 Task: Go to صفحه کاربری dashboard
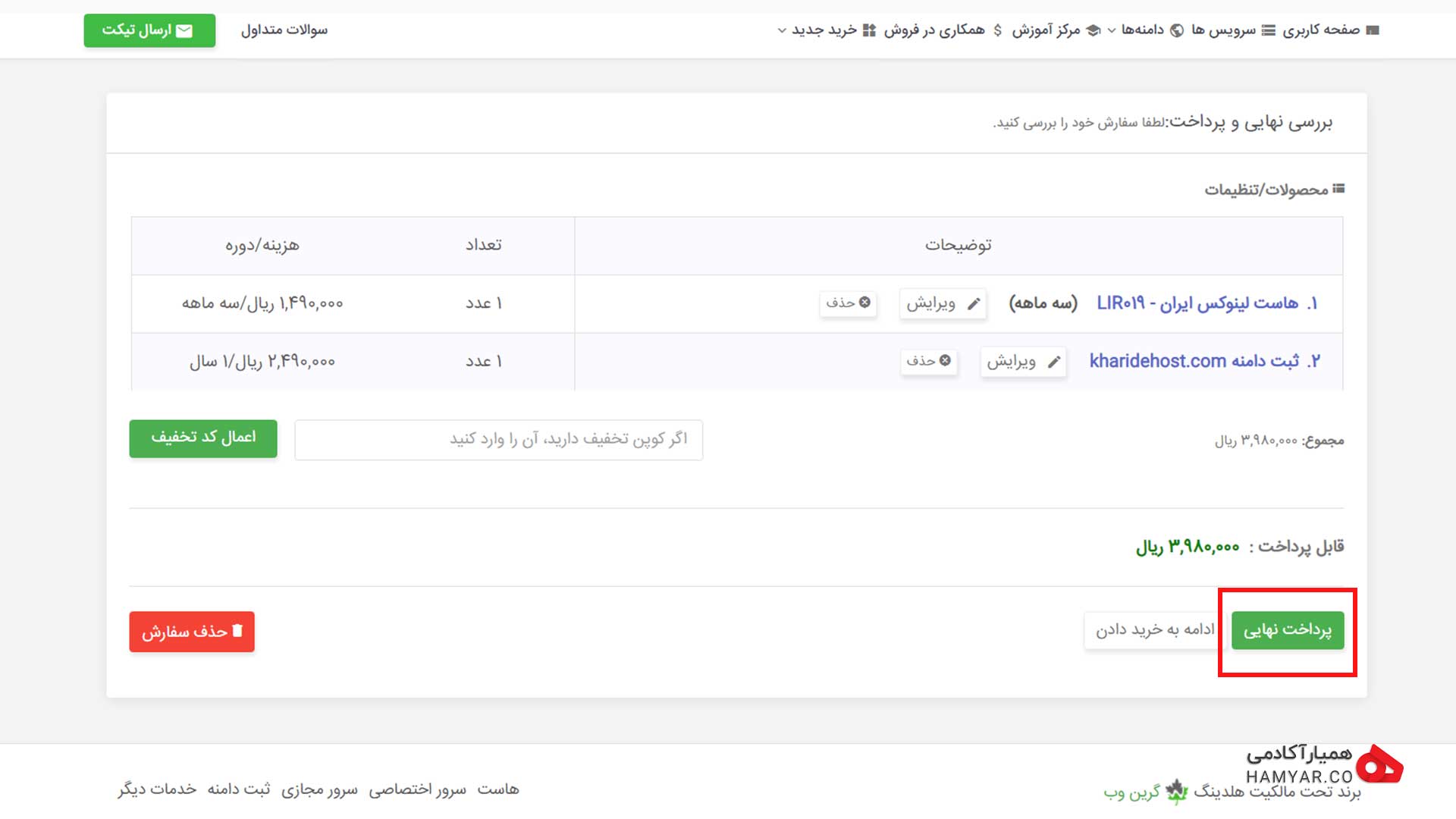pos(1331,30)
